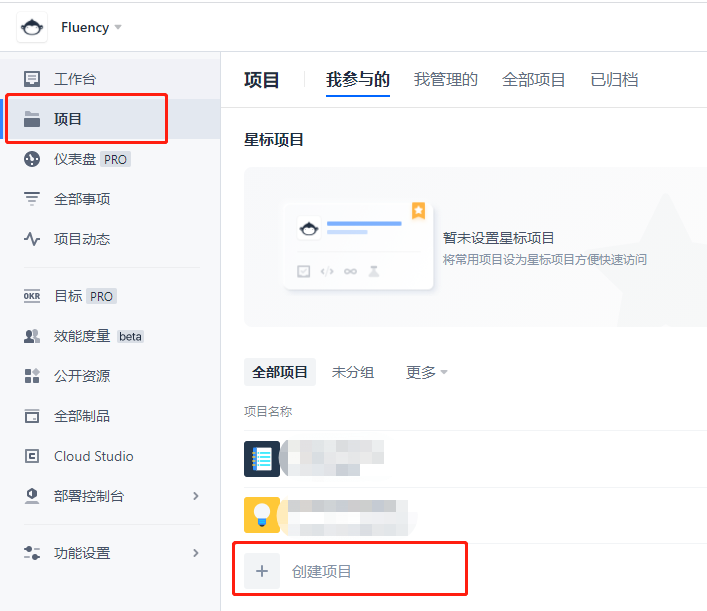Click the plus icon to create project

click(262, 572)
